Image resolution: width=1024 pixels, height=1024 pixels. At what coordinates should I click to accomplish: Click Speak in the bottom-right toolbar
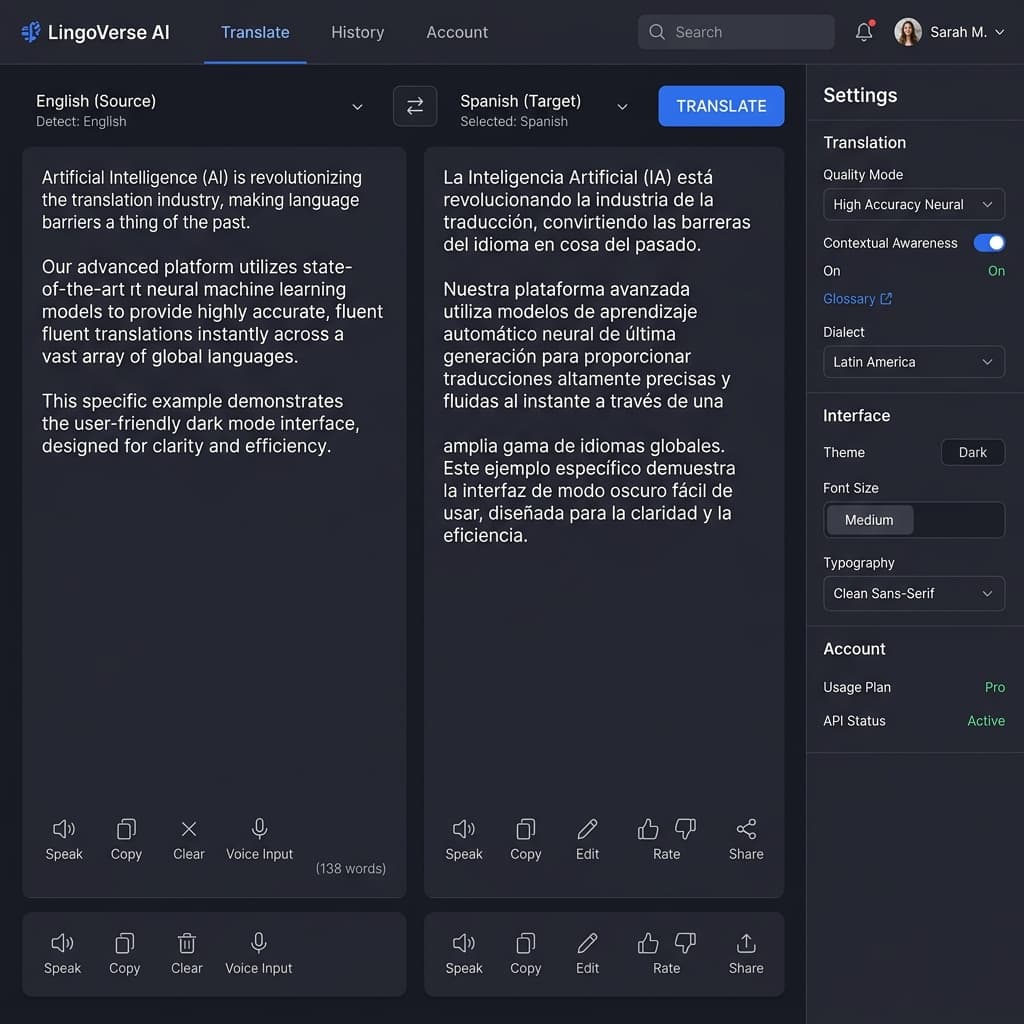pyautogui.click(x=464, y=953)
